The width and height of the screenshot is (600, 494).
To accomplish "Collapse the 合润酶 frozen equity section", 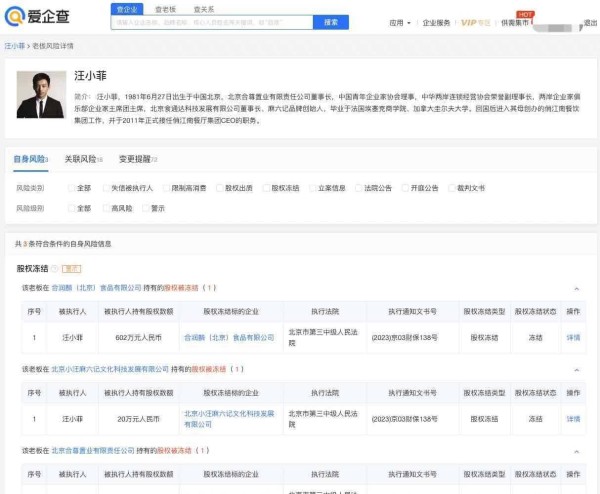I will 577,289.
